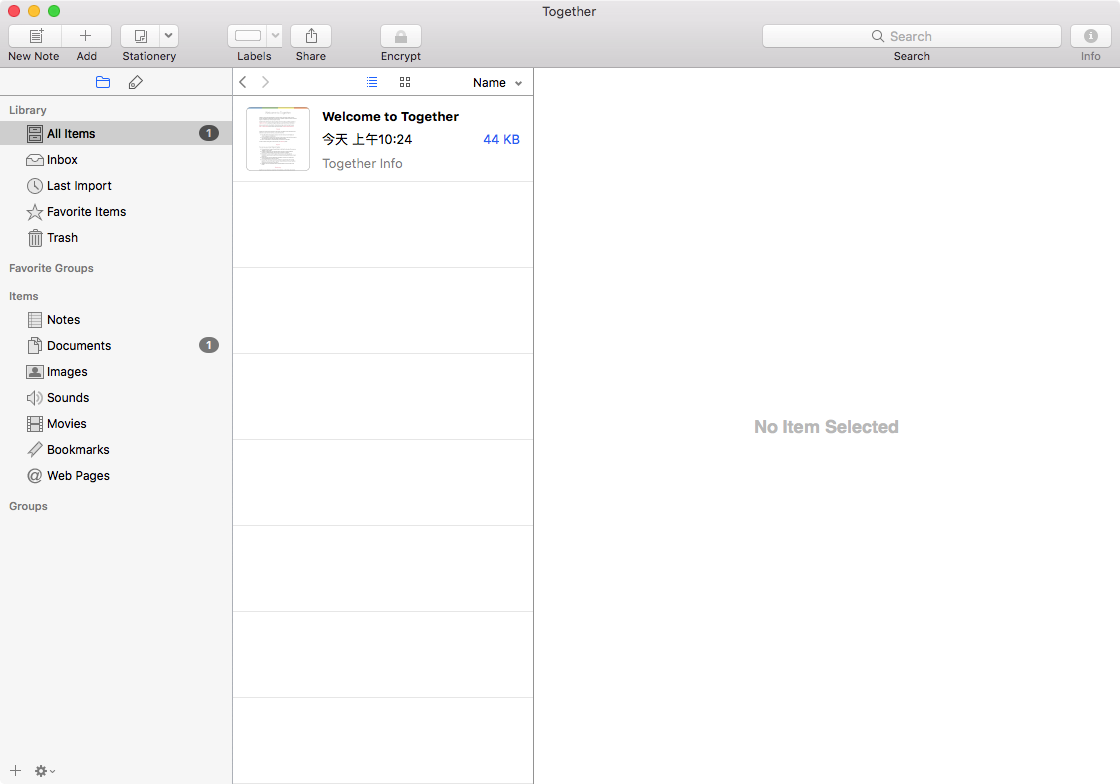Open the Name sort dropdown
Image resolution: width=1120 pixels, height=784 pixels.
tap(497, 83)
